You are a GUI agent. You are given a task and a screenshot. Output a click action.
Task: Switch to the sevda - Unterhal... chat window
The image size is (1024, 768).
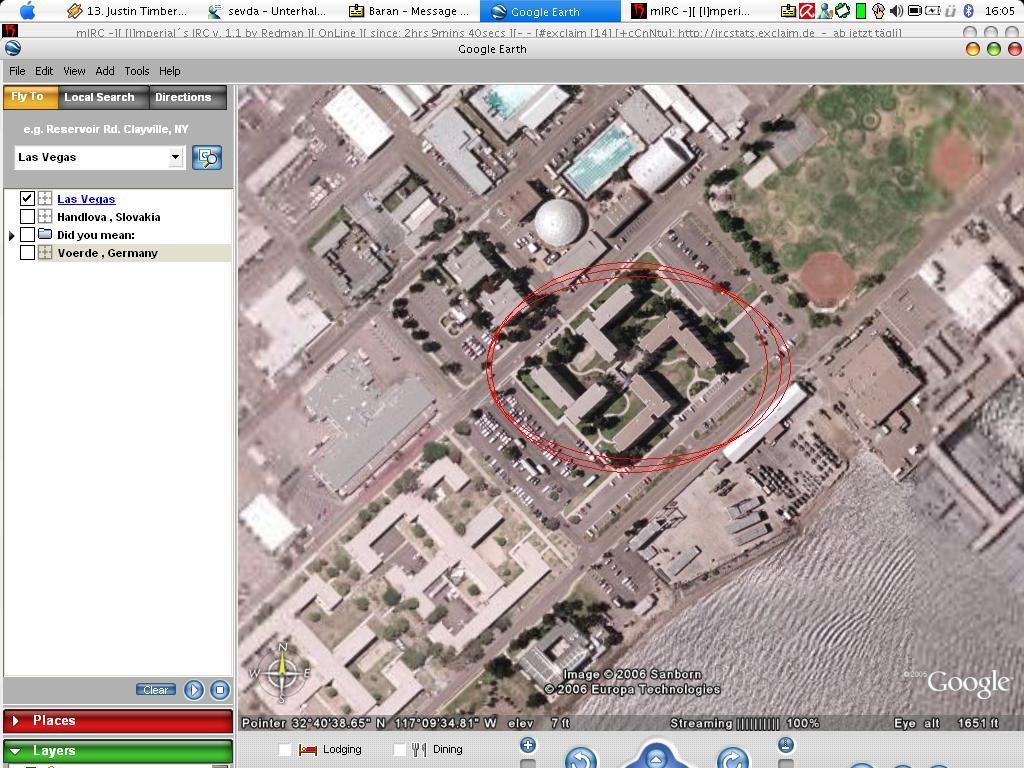(x=268, y=10)
